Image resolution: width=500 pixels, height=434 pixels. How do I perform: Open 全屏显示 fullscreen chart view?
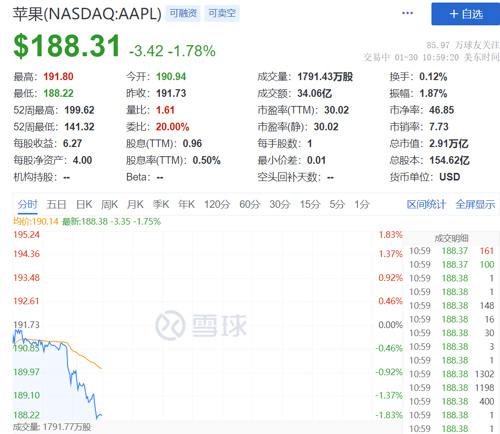click(475, 204)
